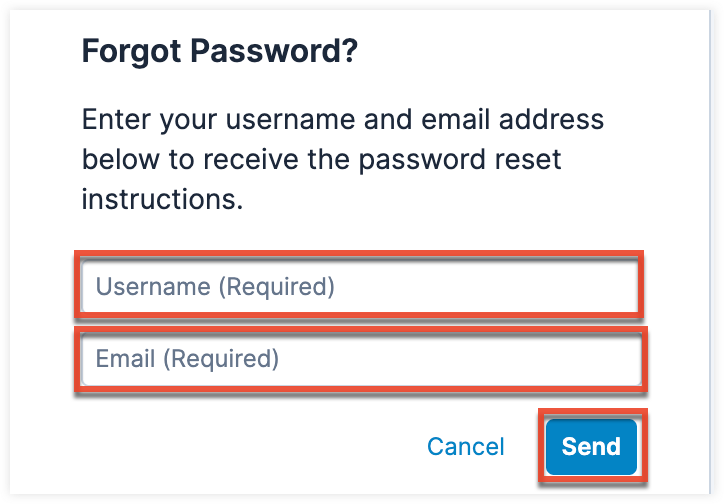Select the field with Username placeholder
The image size is (724, 504).
(x=358, y=287)
